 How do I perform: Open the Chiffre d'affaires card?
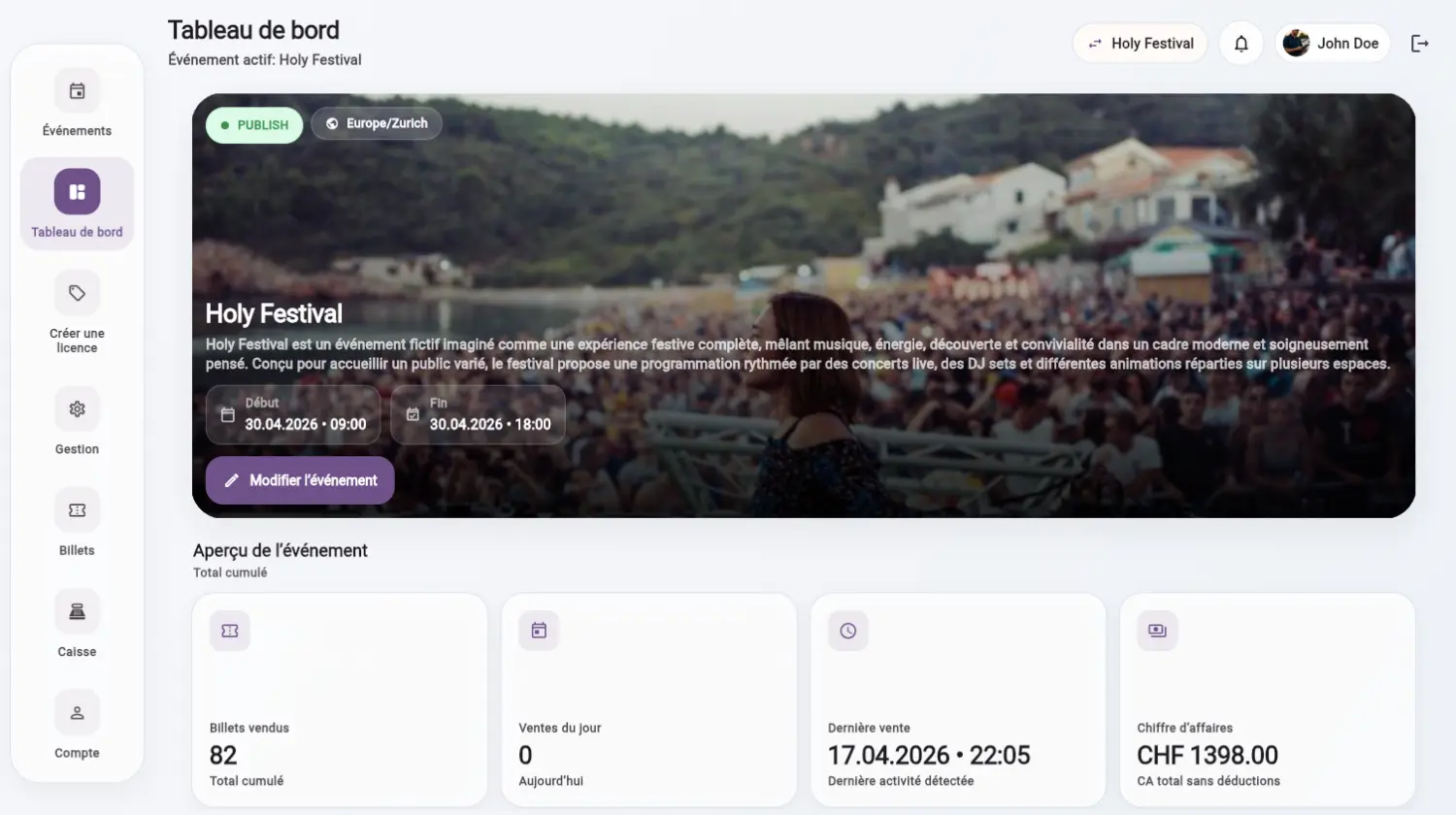(x=1268, y=700)
